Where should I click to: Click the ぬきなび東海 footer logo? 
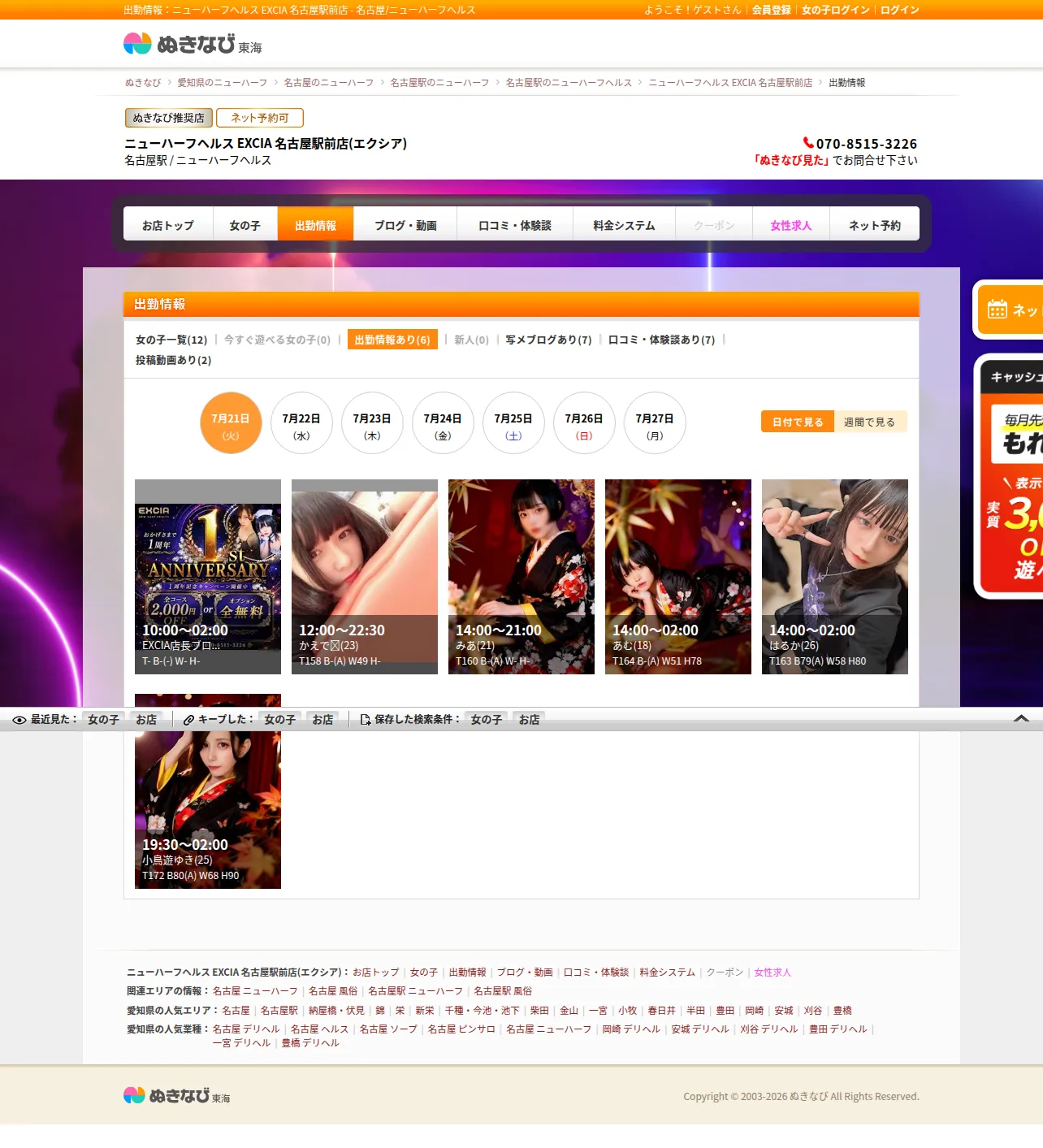(177, 1096)
